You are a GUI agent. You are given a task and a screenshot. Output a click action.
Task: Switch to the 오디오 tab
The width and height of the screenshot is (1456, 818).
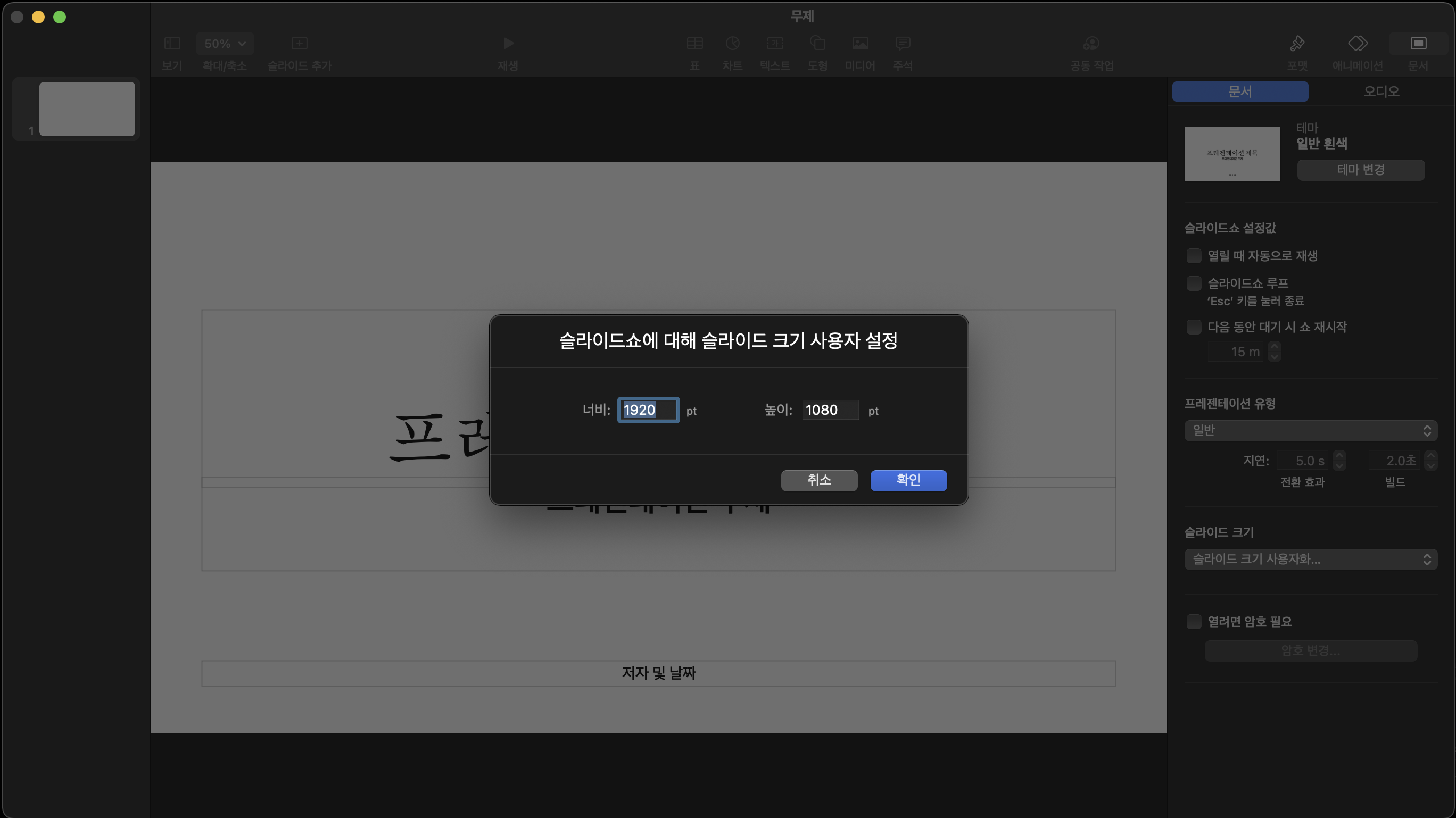(x=1381, y=91)
